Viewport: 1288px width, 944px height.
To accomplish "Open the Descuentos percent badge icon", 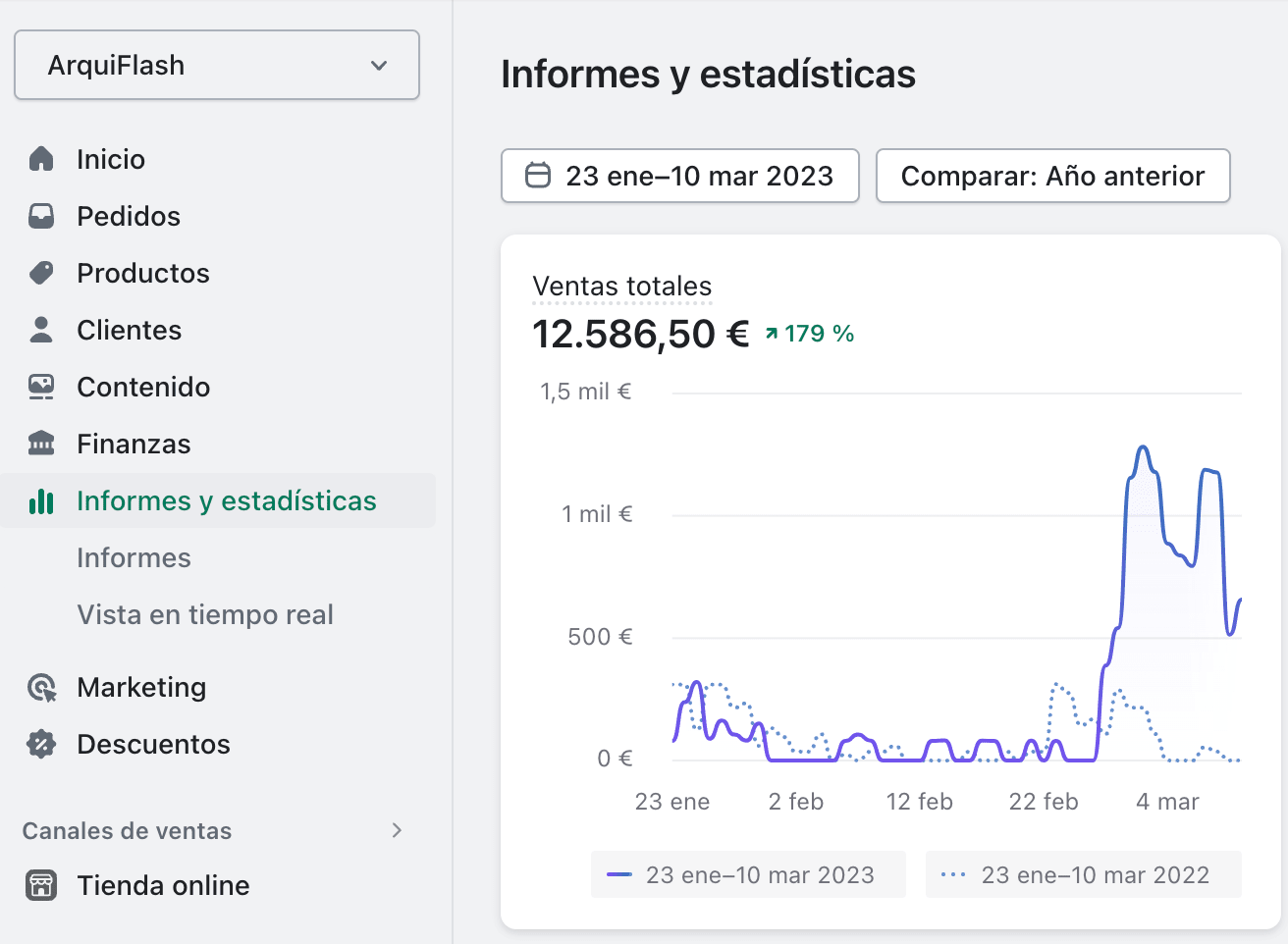I will click(41, 744).
